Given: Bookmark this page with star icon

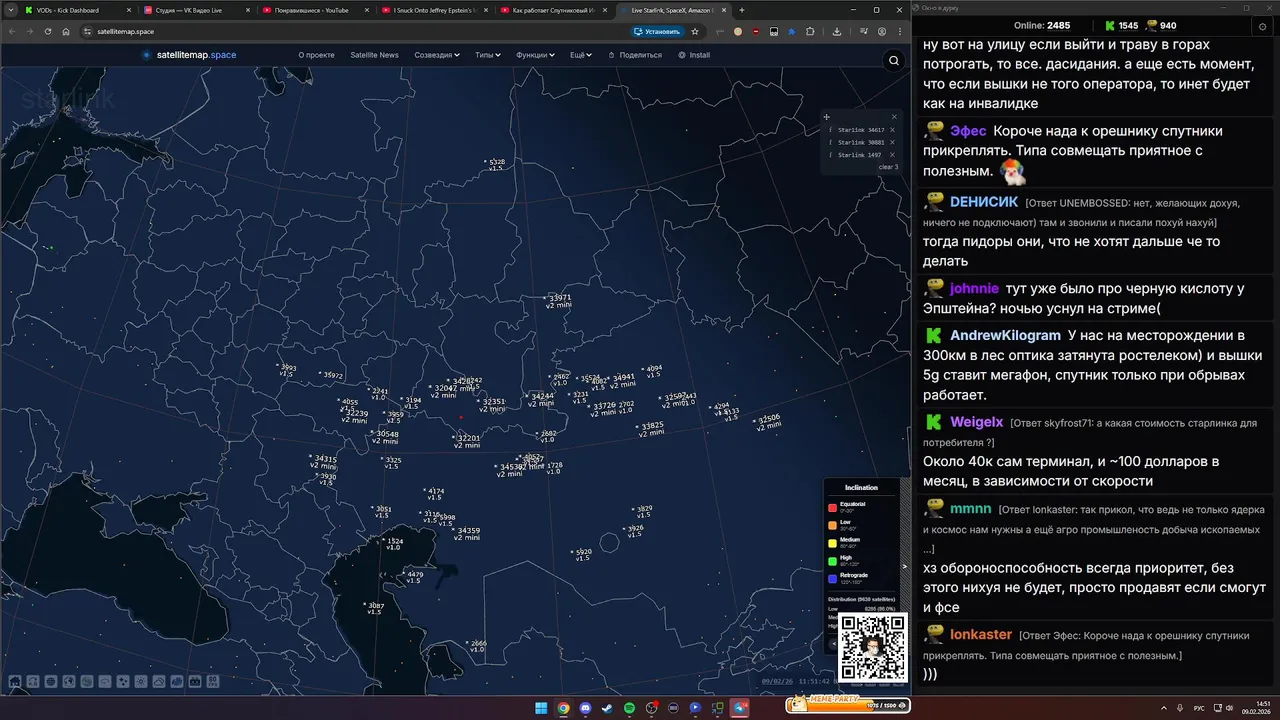Looking at the screenshot, I should click(x=695, y=31).
